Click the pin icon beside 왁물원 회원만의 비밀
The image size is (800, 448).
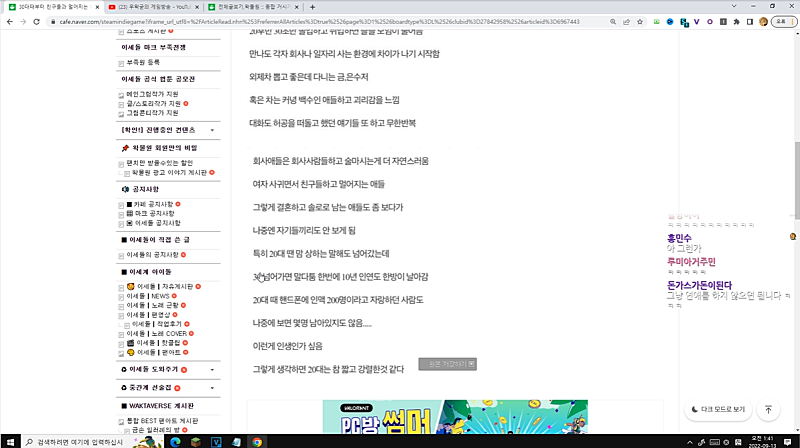(x=125, y=148)
